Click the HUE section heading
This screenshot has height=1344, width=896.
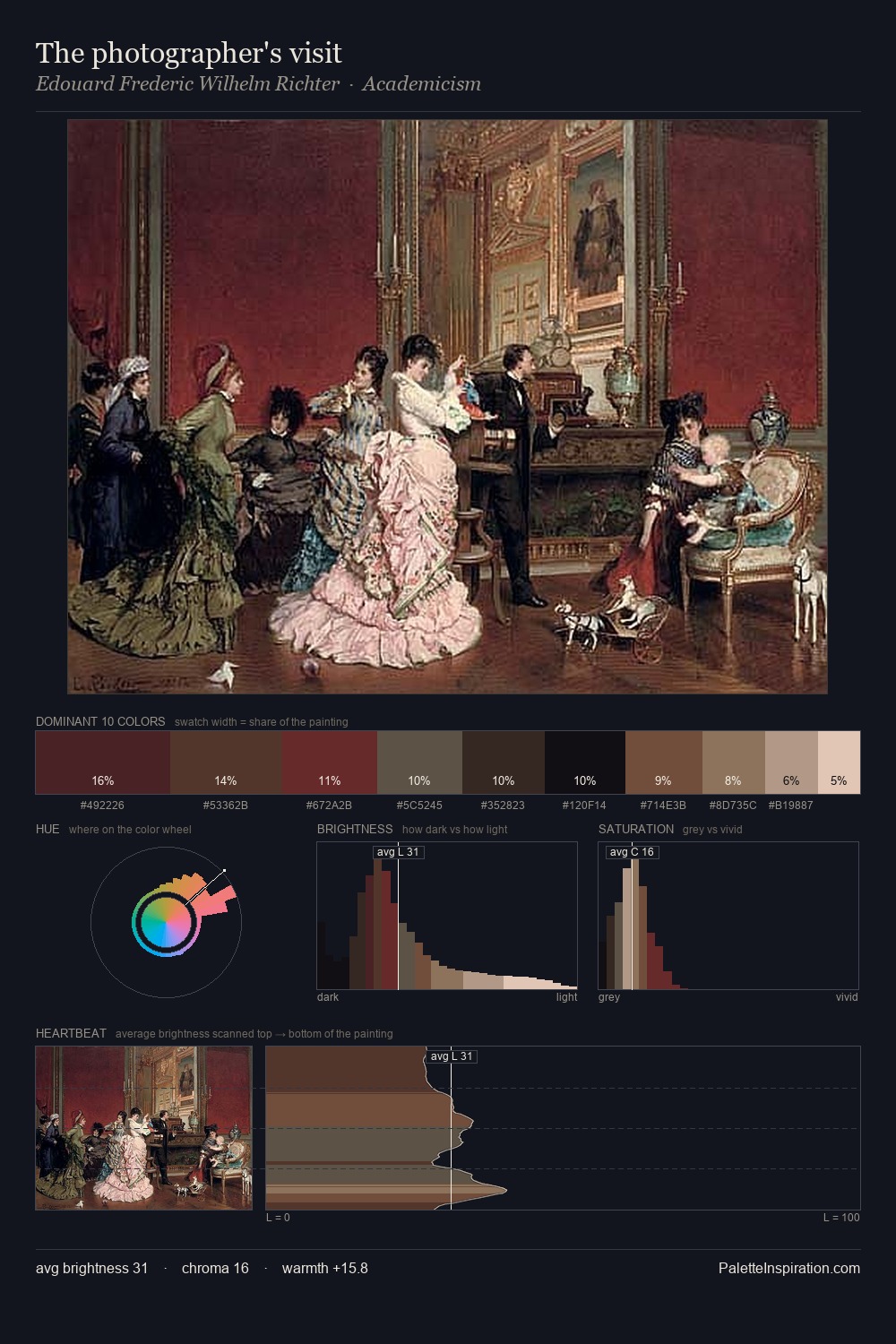tap(47, 829)
